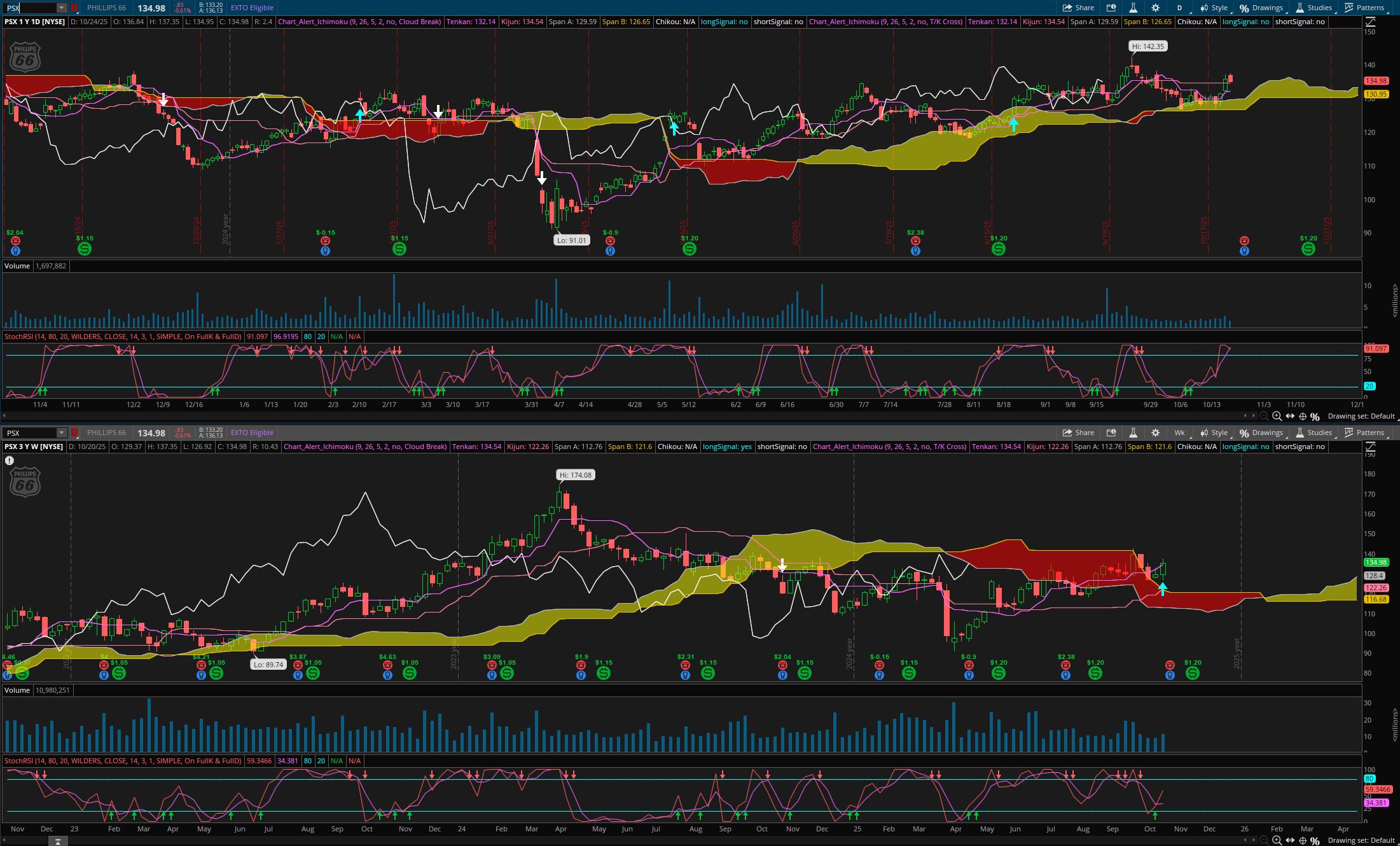Click the red color-link indicator beside the top symbol box
The height and width of the screenshot is (846, 1400).
(x=74, y=8)
